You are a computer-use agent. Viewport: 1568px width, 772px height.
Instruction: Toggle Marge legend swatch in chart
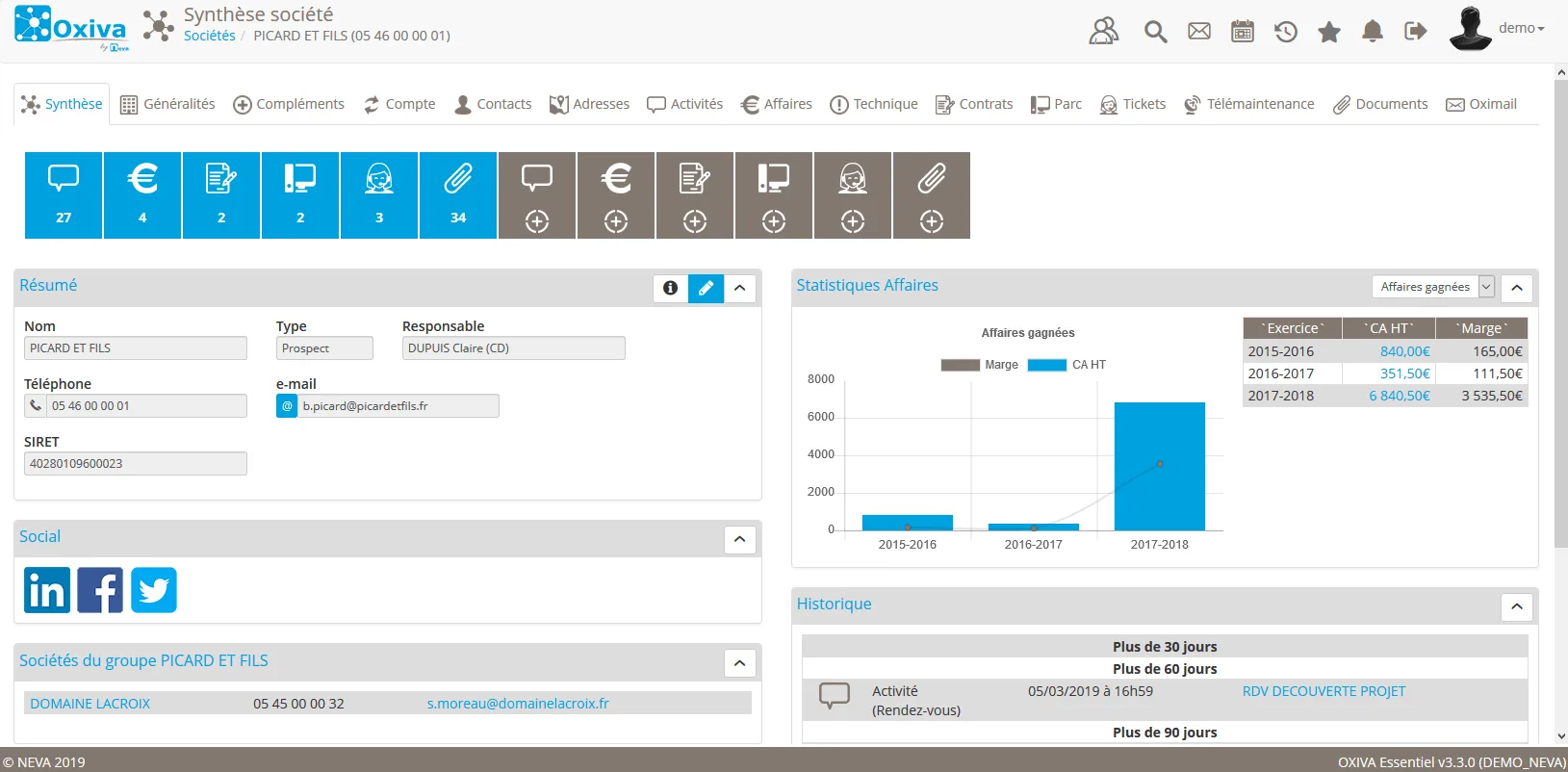(960, 365)
